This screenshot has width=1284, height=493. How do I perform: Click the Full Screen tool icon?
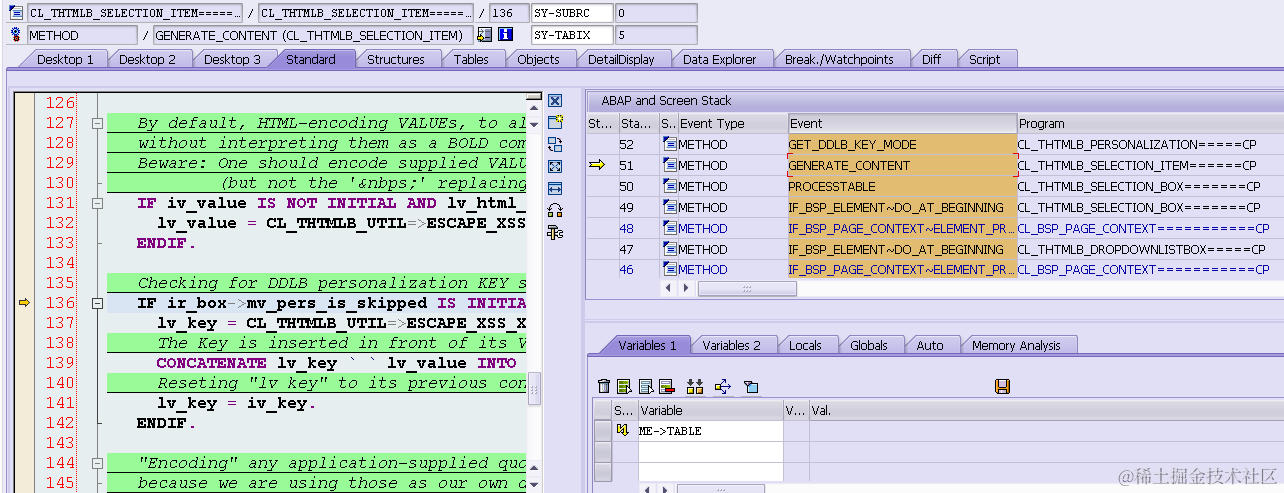555,167
